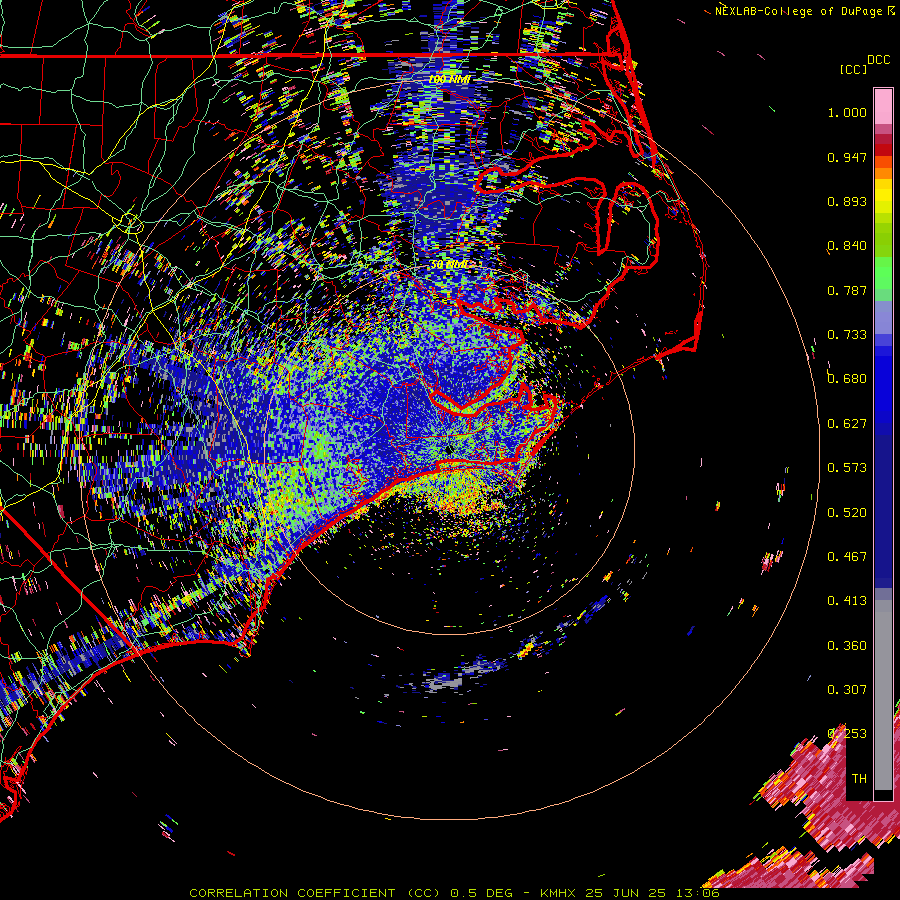Click the 0.307 color scale label
Image resolution: width=900 pixels, height=900 pixels.
tap(847, 690)
